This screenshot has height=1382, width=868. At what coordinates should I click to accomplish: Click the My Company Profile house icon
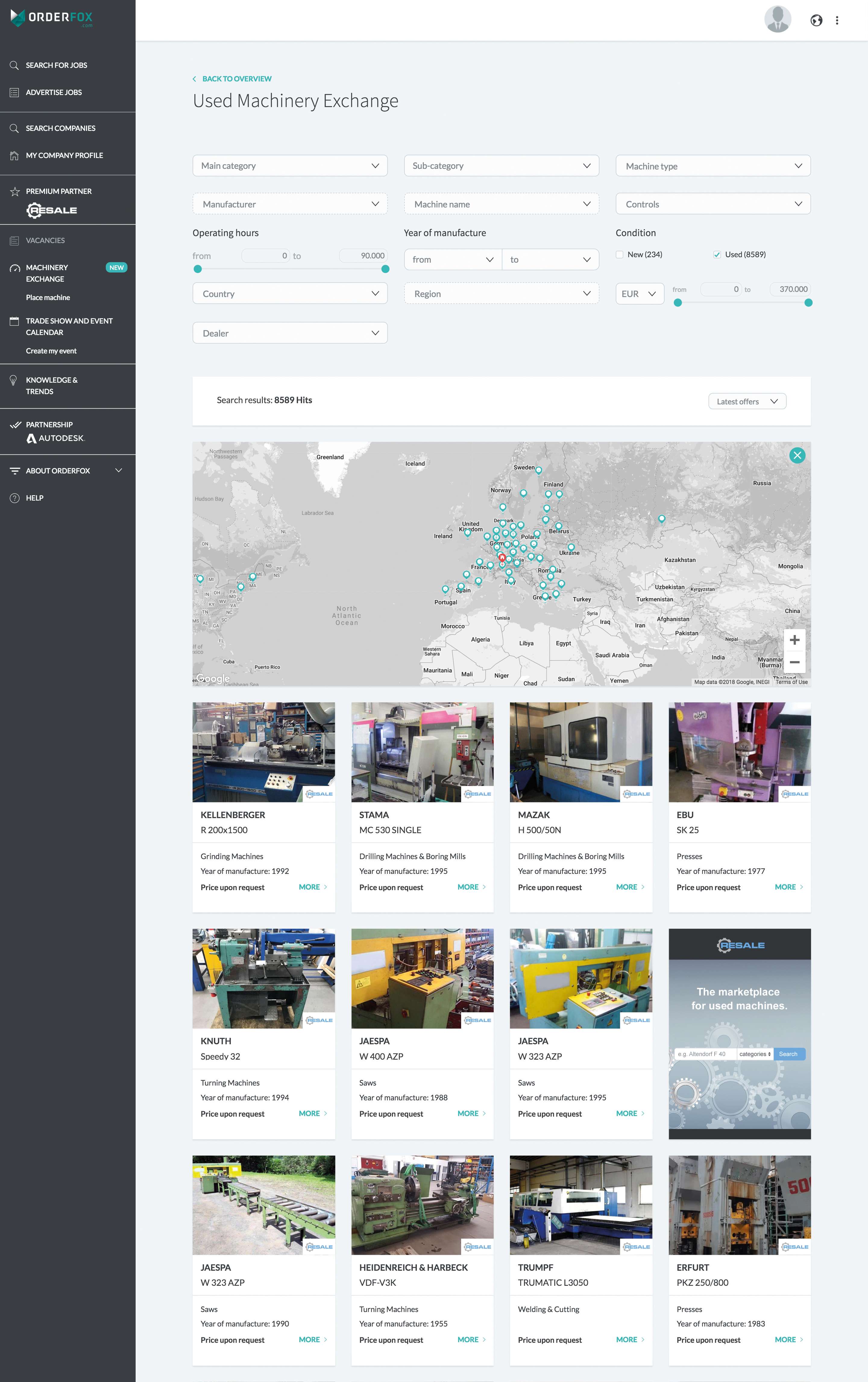[x=14, y=156]
